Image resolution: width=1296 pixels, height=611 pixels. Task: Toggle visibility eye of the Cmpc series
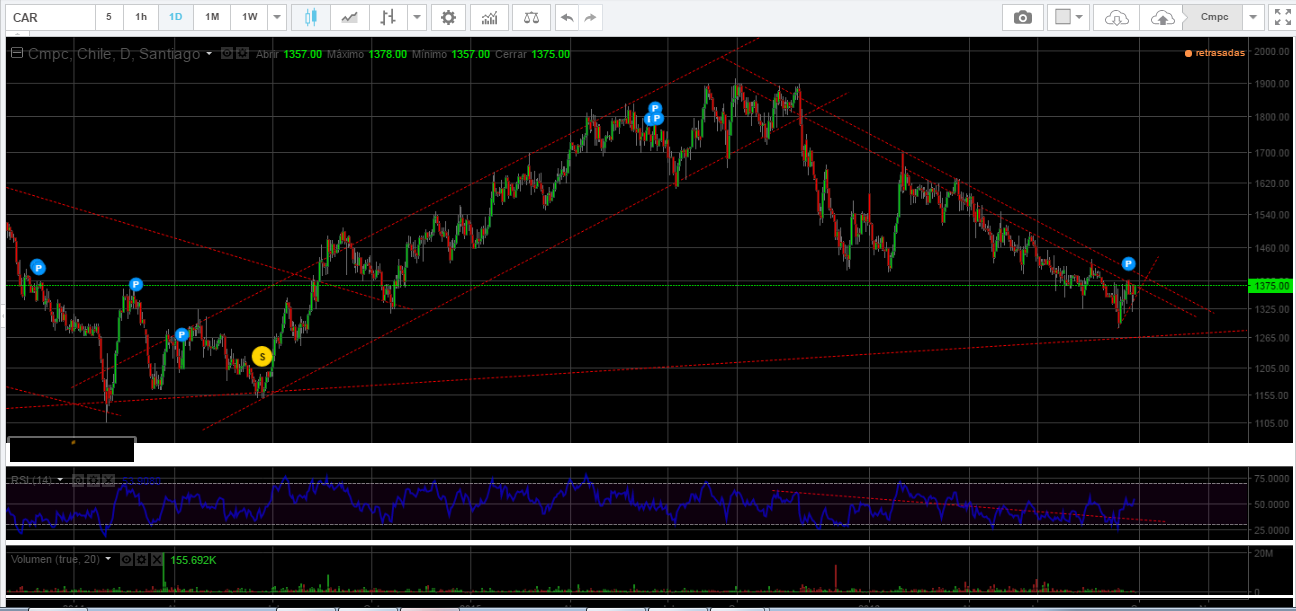click(227, 53)
